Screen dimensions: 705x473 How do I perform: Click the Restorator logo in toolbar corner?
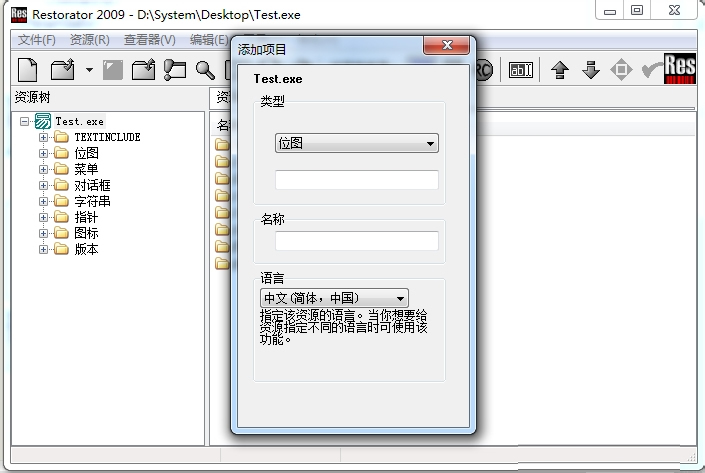click(680, 68)
